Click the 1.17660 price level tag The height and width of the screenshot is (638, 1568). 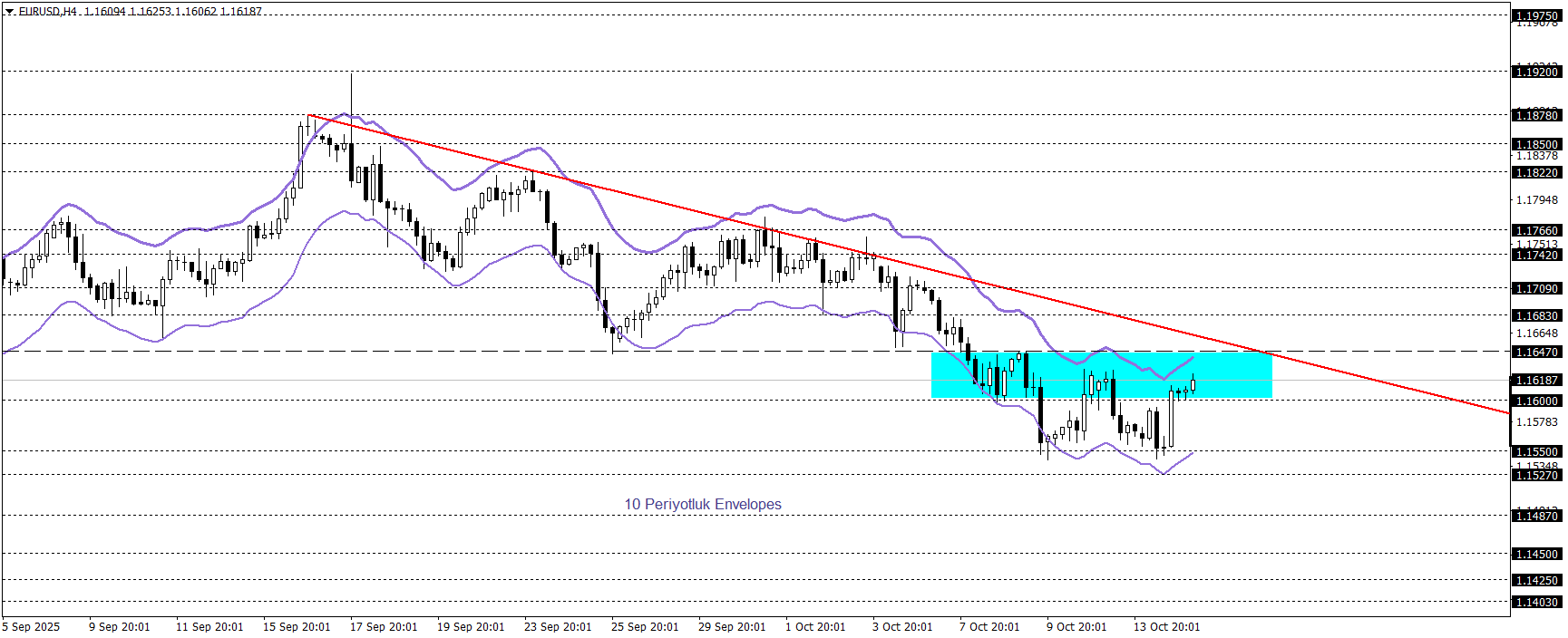[1536, 231]
